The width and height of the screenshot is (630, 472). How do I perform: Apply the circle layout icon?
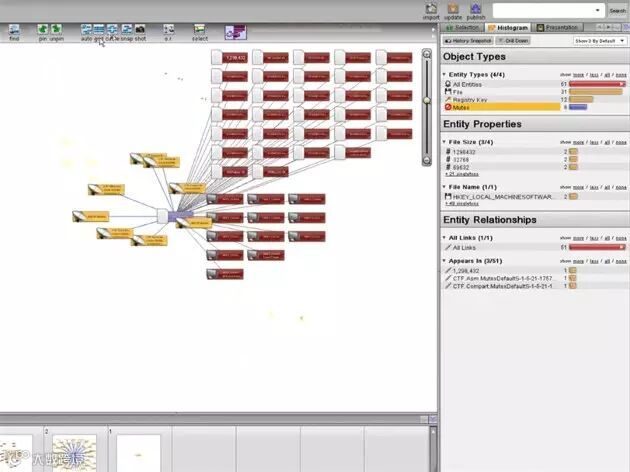tap(112, 29)
